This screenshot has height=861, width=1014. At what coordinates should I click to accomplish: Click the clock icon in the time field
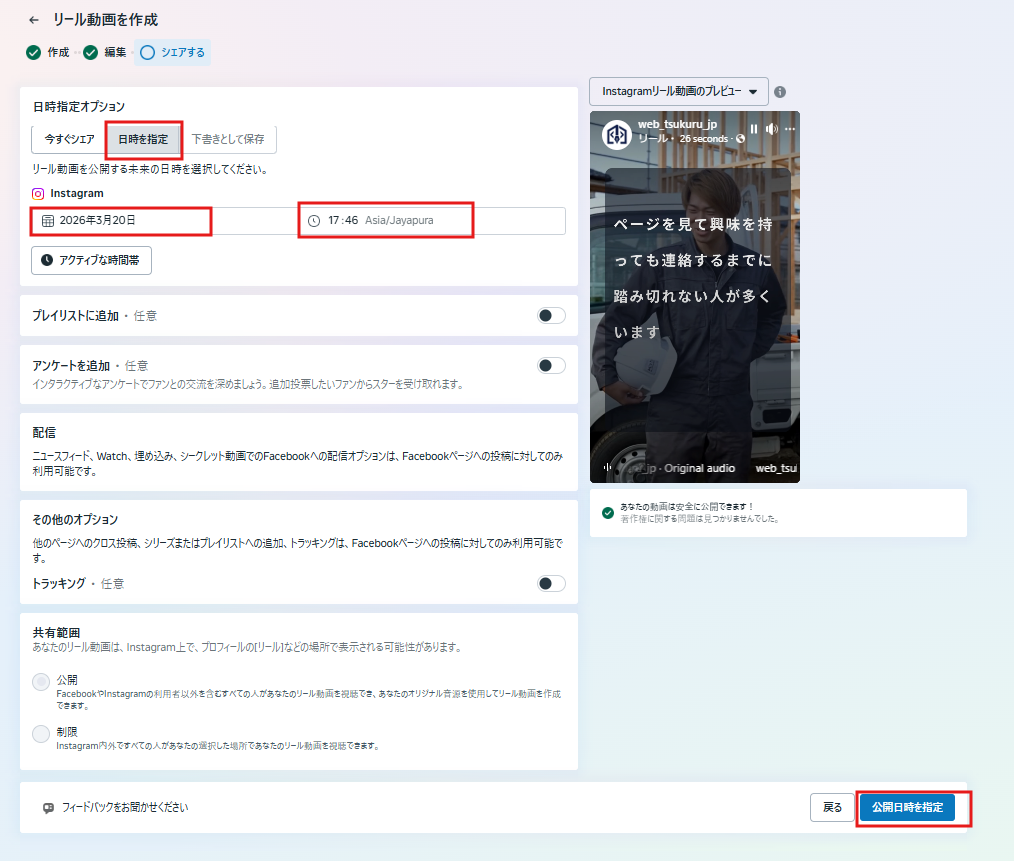pos(314,220)
